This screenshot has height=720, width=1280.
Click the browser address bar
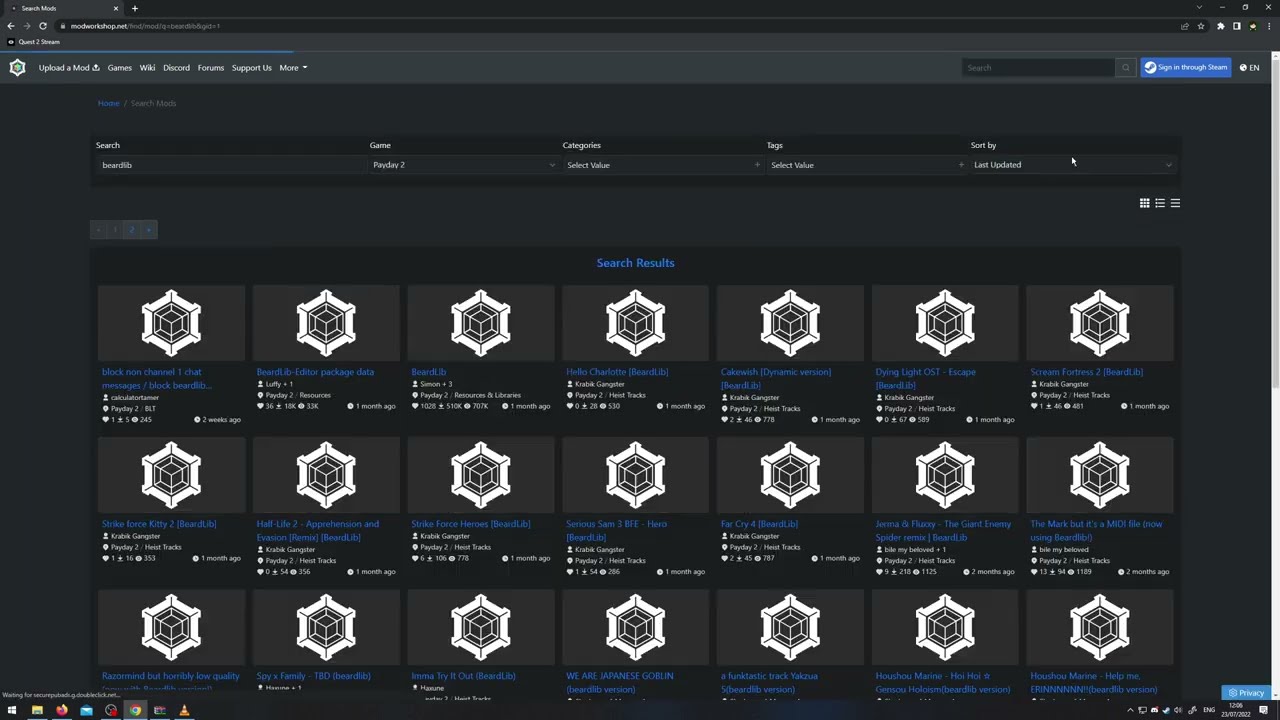click(620, 26)
